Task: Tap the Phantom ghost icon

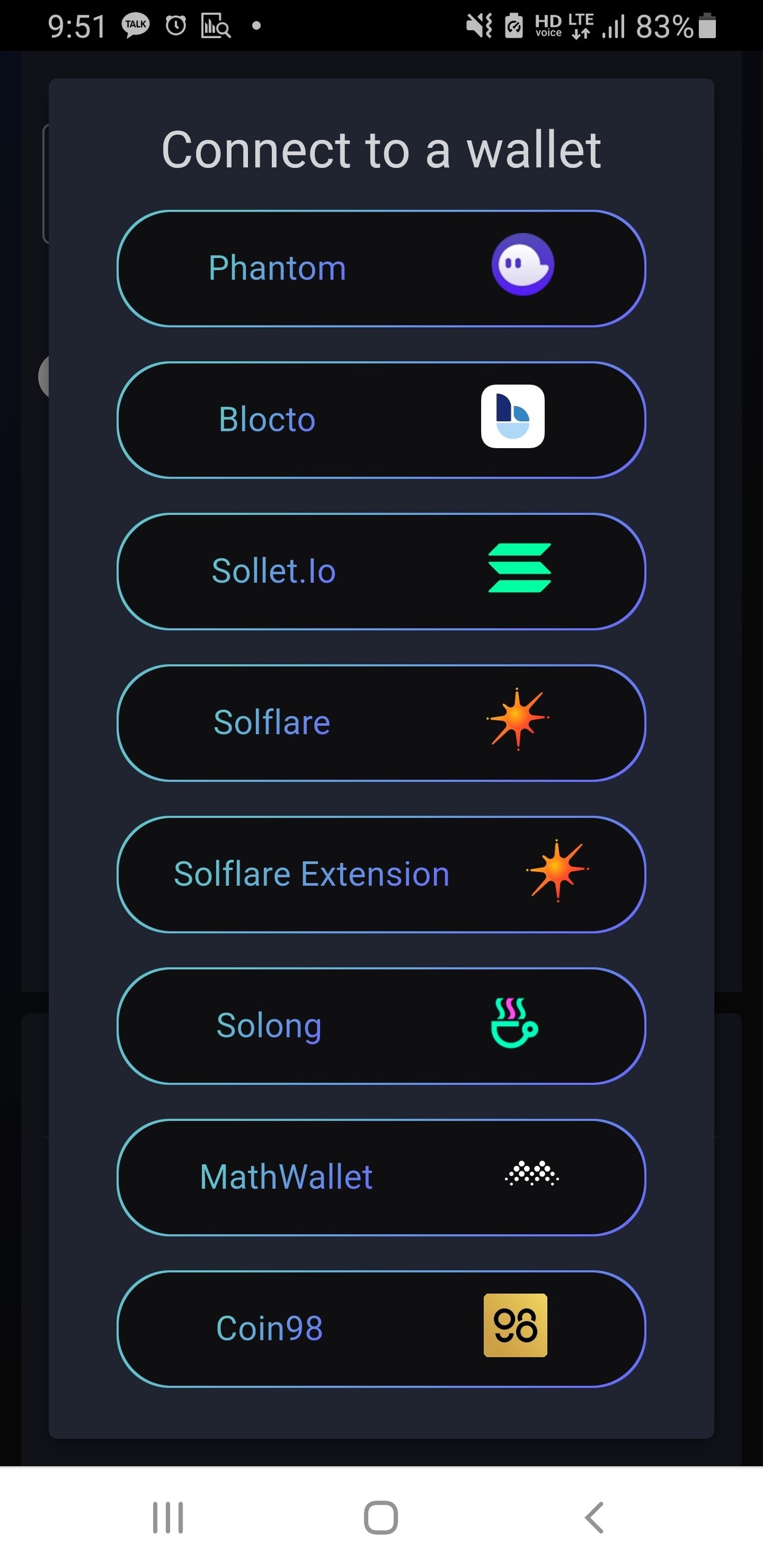Action: point(522,265)
